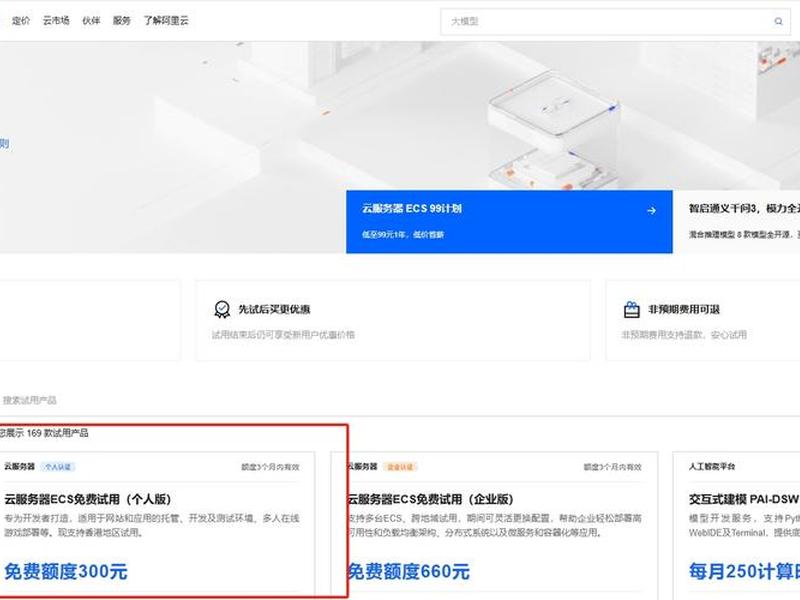Click 非预期费用支持退款 description text
This screenshot has width=800, height=600.
684,335
